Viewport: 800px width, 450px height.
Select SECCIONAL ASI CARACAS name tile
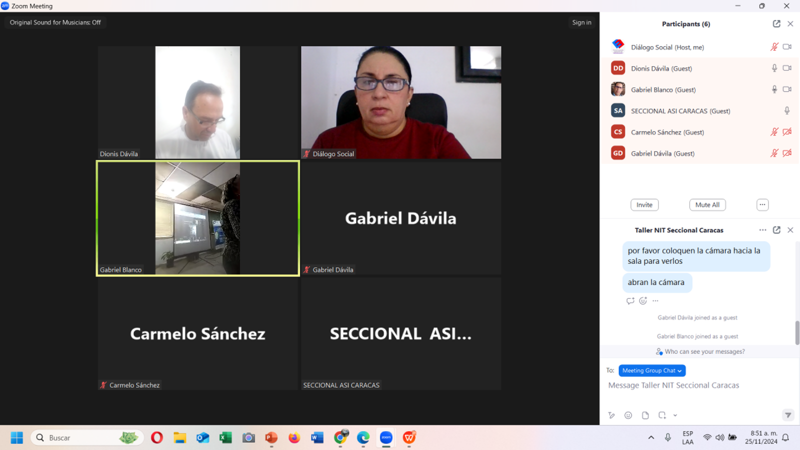401,334
